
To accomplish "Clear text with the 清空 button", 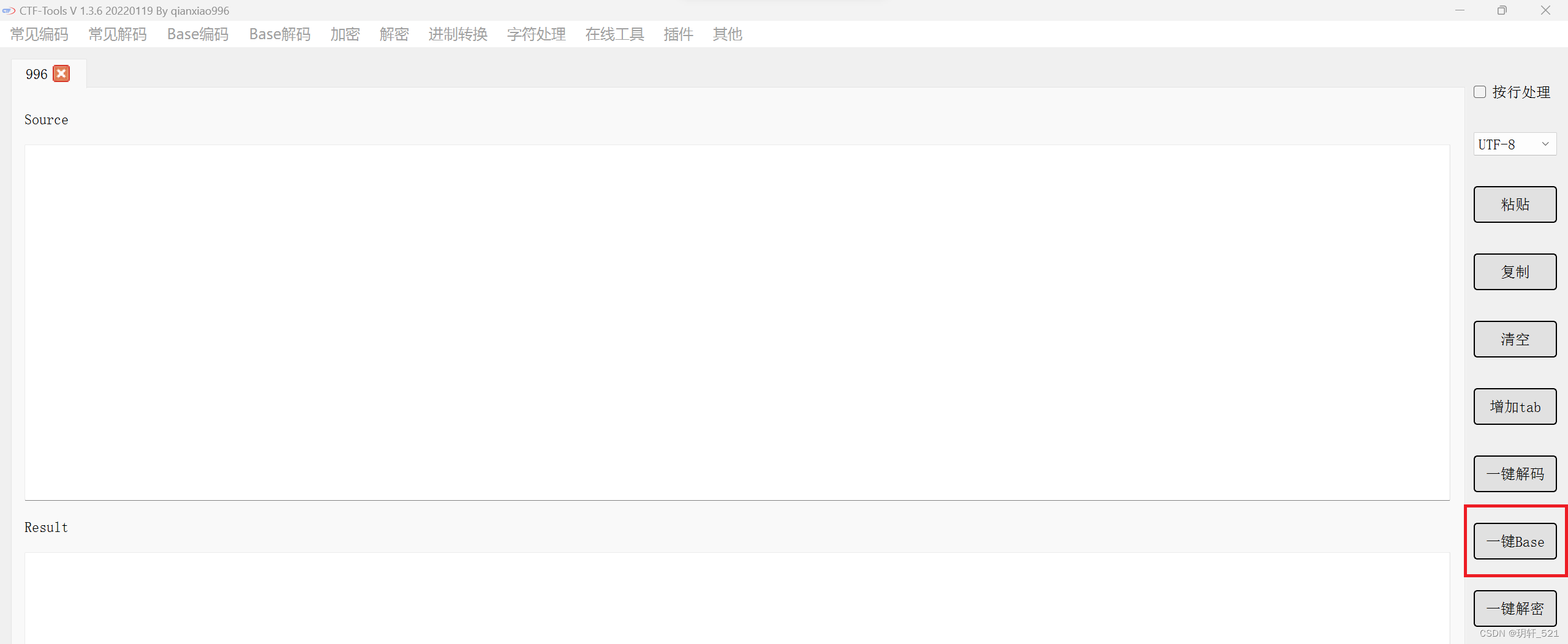I will pyautogui.click(x=1515, y=339).
